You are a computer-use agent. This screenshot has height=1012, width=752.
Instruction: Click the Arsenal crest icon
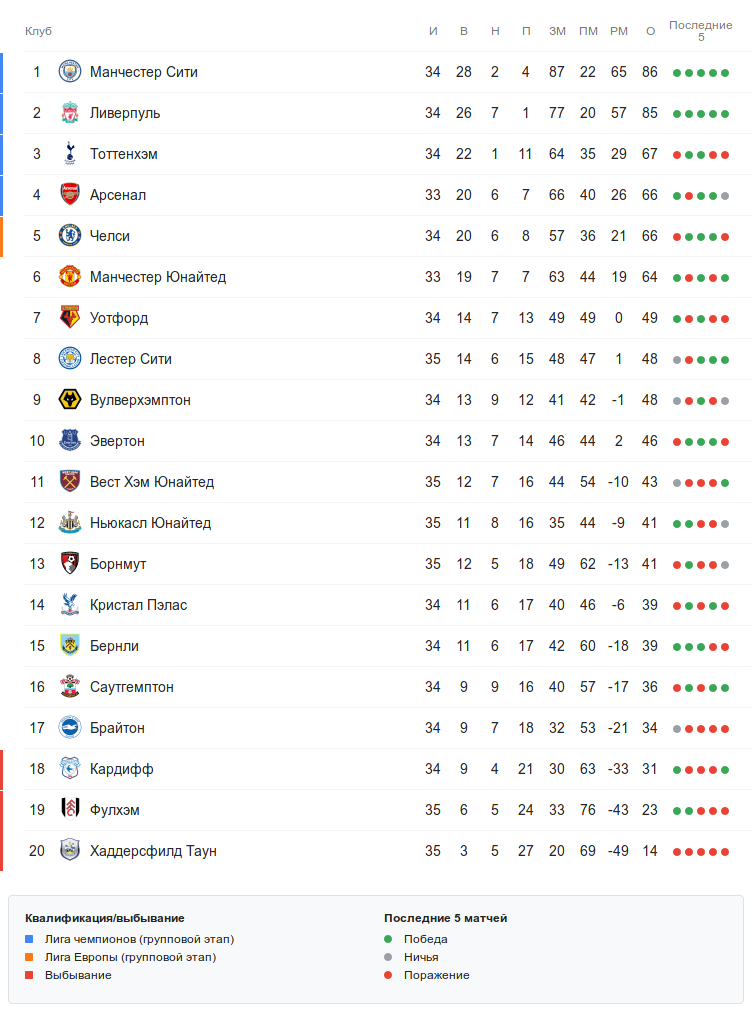tap(69, 195)
